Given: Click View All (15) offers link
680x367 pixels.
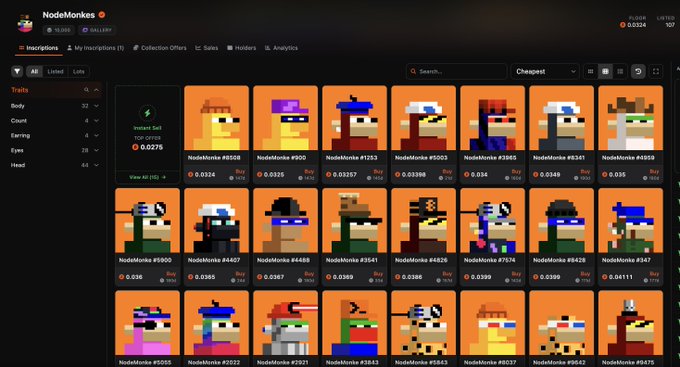Looking at the screenshot, I should [x=147, y=177].
